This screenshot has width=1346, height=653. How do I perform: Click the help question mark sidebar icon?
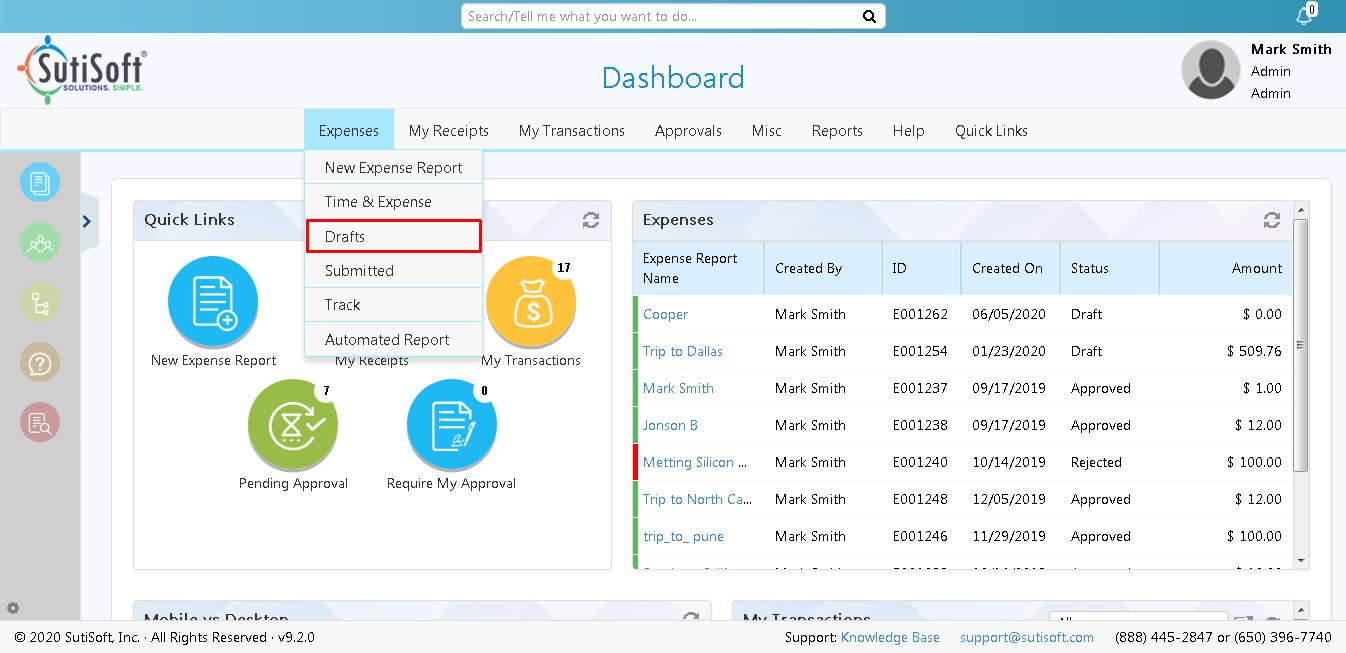pos(40,362)
